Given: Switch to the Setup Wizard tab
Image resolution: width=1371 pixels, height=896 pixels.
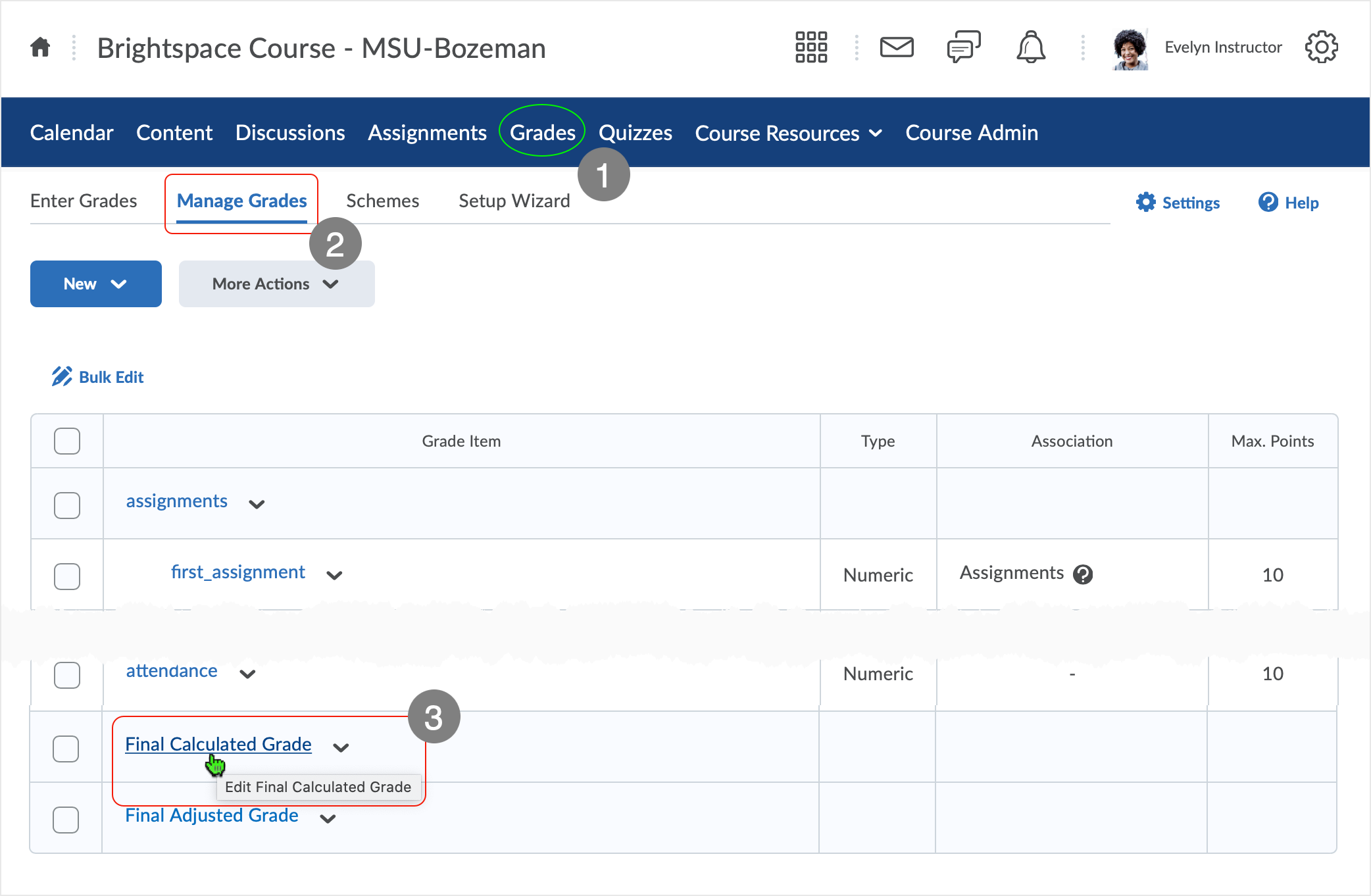Looking at the screenshot, I should pyautogui.click(x=514, y=201).
